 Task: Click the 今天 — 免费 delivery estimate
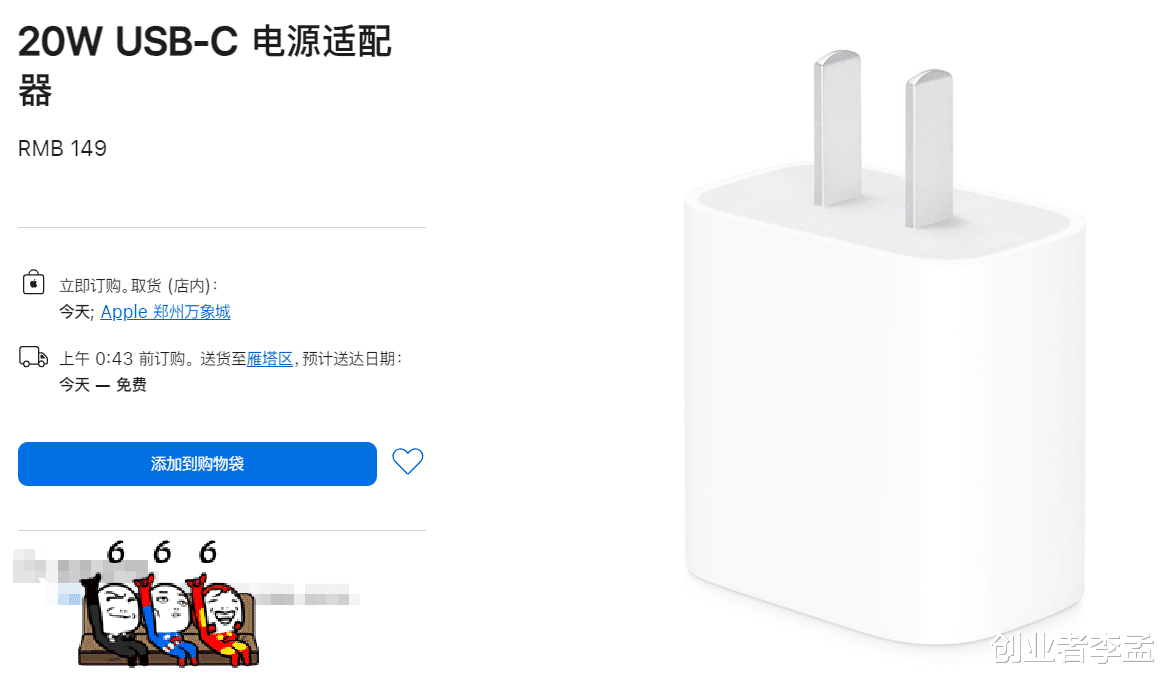[x=103, y=384]
